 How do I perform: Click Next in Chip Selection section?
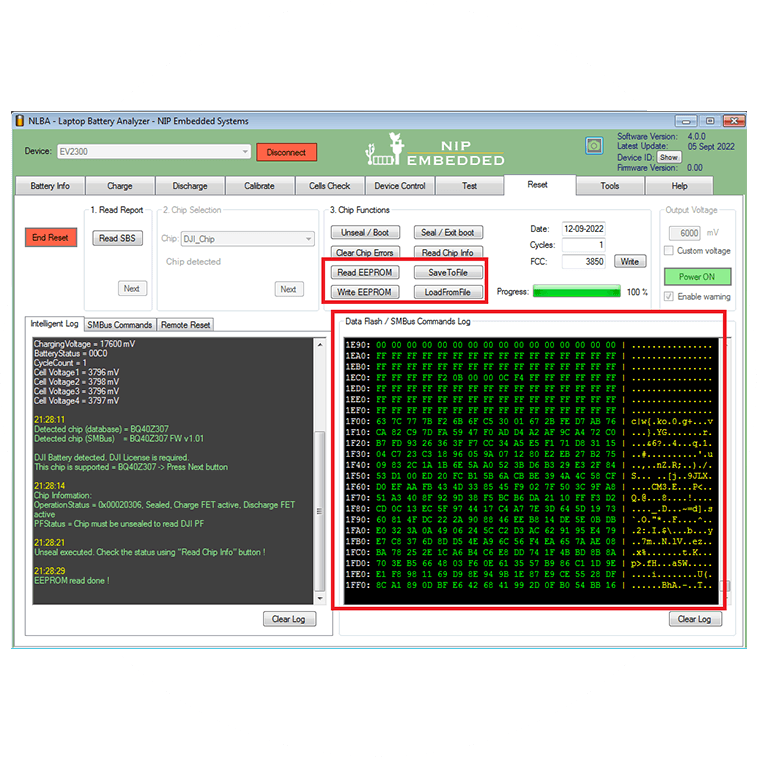pos(289,289)
